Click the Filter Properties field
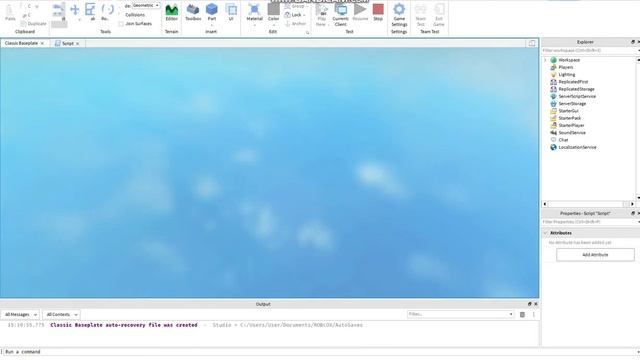 (589, 222)
